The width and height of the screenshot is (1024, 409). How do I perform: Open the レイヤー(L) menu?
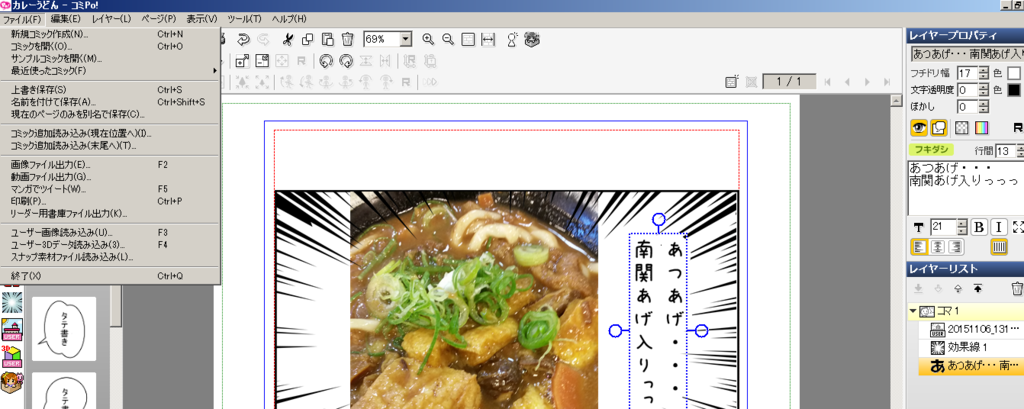pos(111,19)
